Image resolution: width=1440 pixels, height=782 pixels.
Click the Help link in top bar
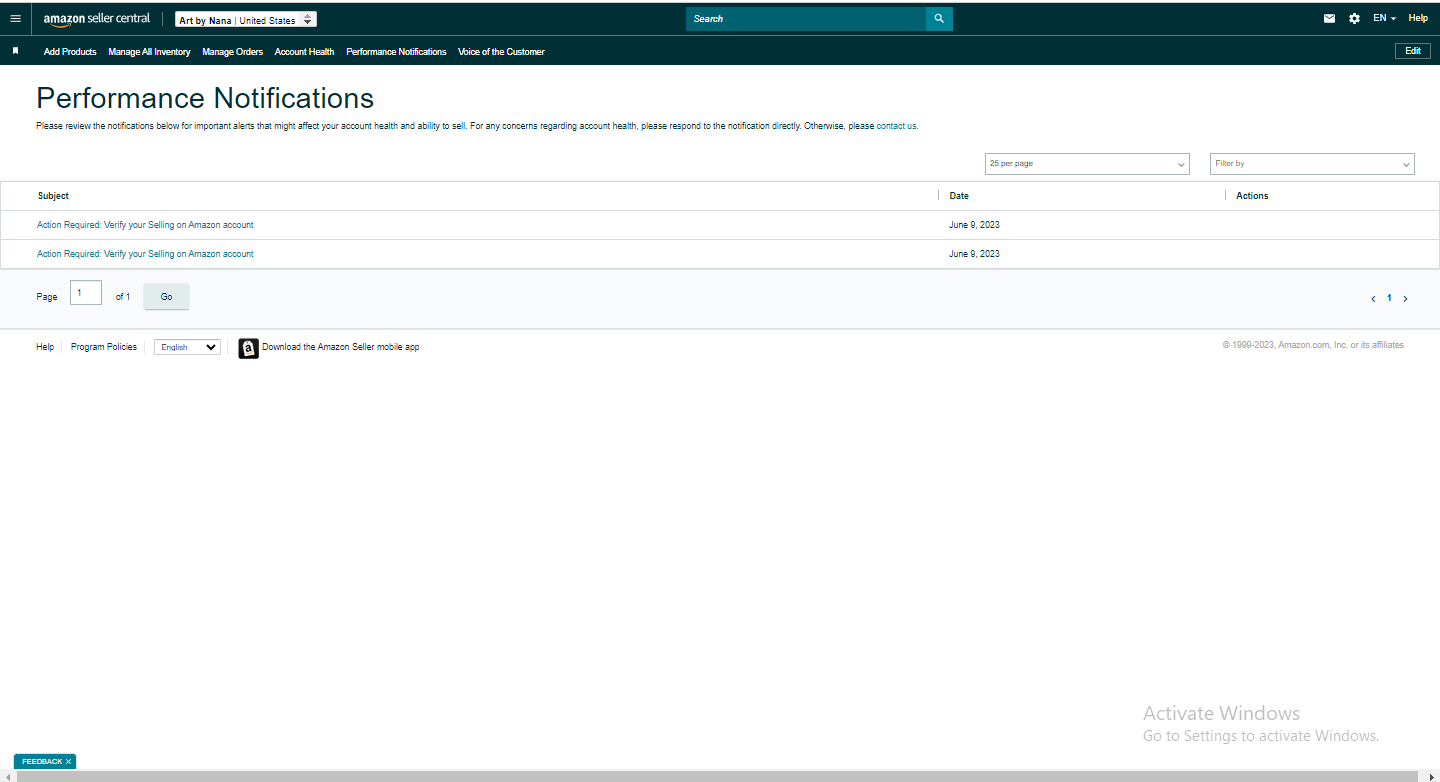coord(1418,18)
